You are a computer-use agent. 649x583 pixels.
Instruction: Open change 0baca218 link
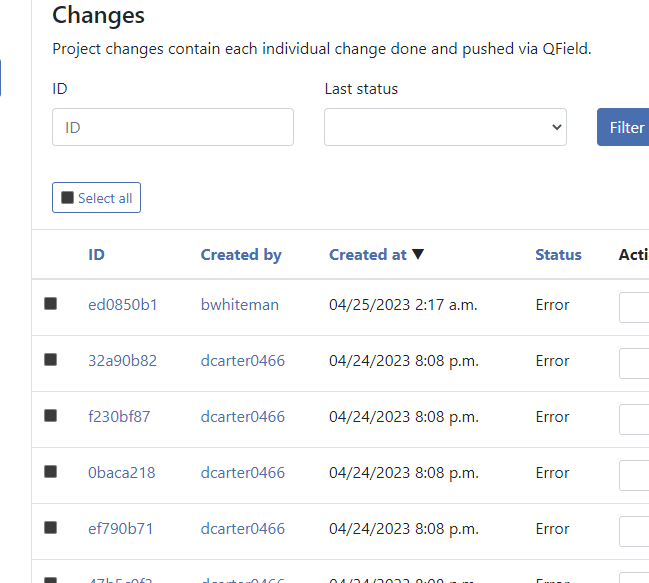[x=122, y=473]
